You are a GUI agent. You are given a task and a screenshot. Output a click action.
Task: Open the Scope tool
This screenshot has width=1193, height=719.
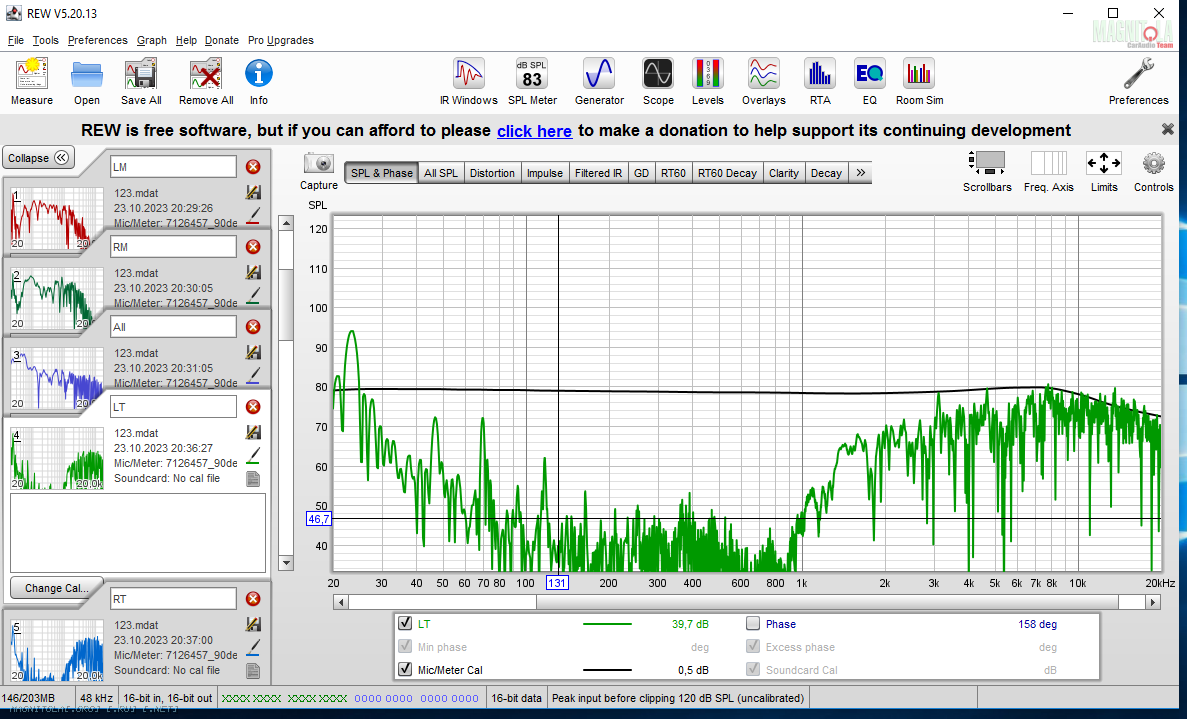point(657,74)
